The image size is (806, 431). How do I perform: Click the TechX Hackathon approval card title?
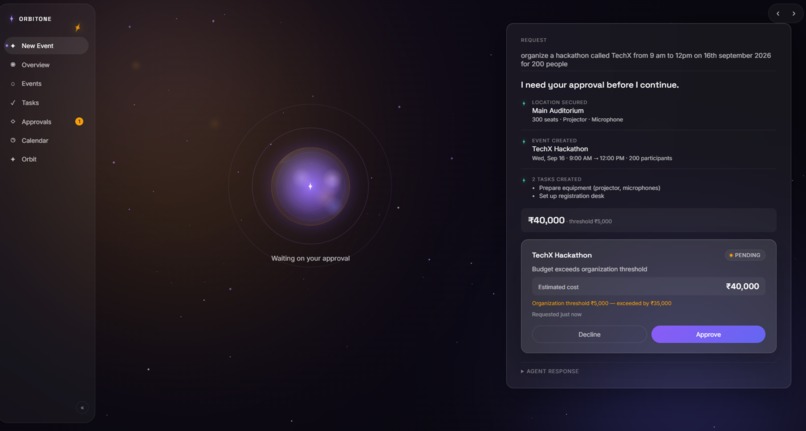click(561, 255)
